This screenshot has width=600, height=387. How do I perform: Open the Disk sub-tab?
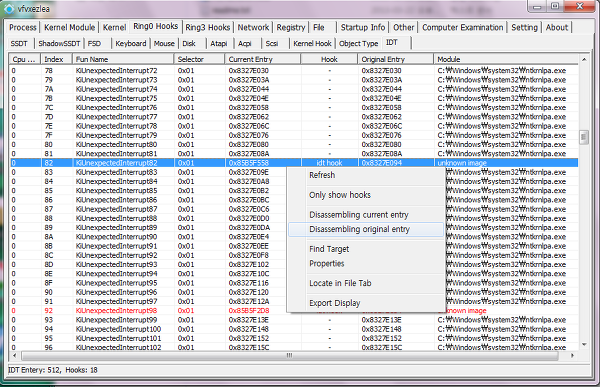(x=189, y=44)
